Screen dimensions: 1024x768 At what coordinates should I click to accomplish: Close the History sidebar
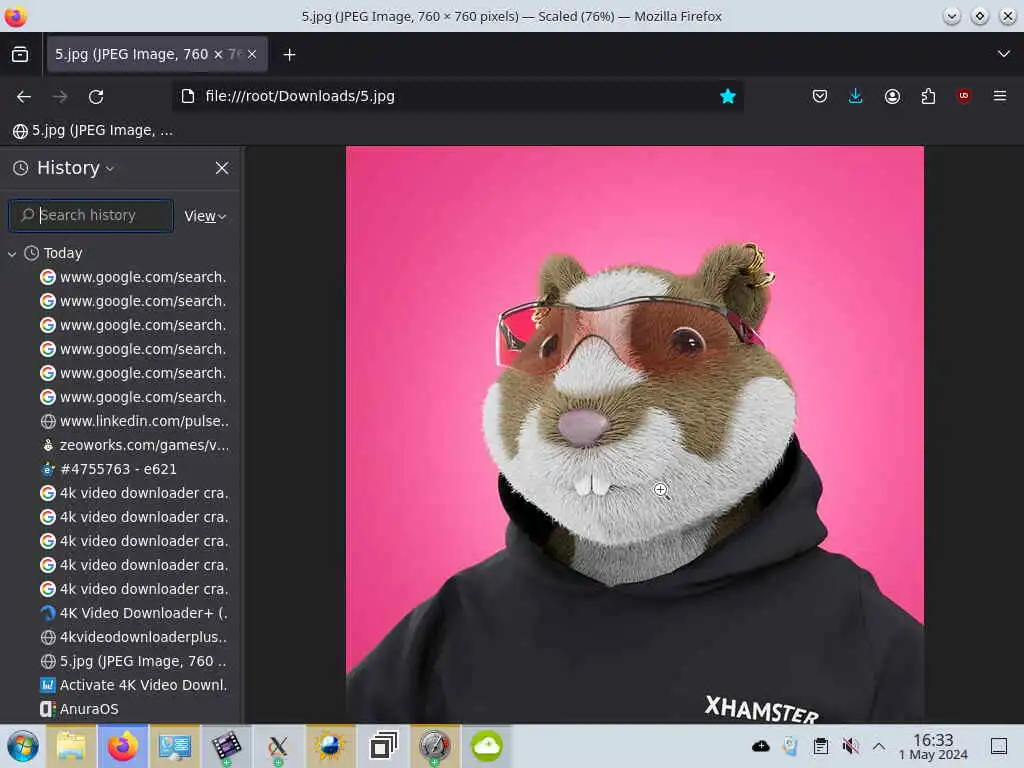[x=222, y=168]
